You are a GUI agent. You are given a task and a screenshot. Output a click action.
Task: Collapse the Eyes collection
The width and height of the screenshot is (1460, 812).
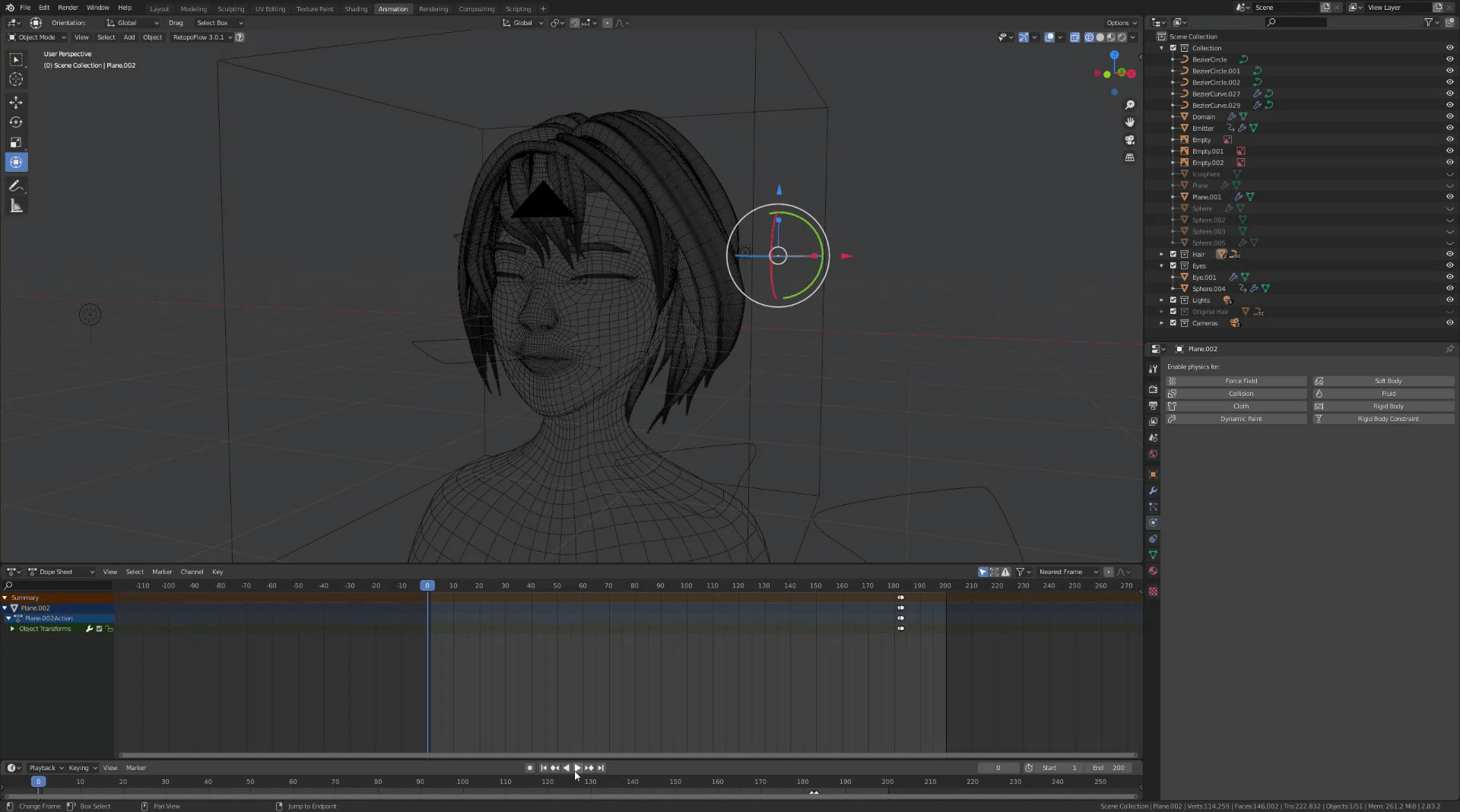pyautogui.click(x=1162, y=265)
